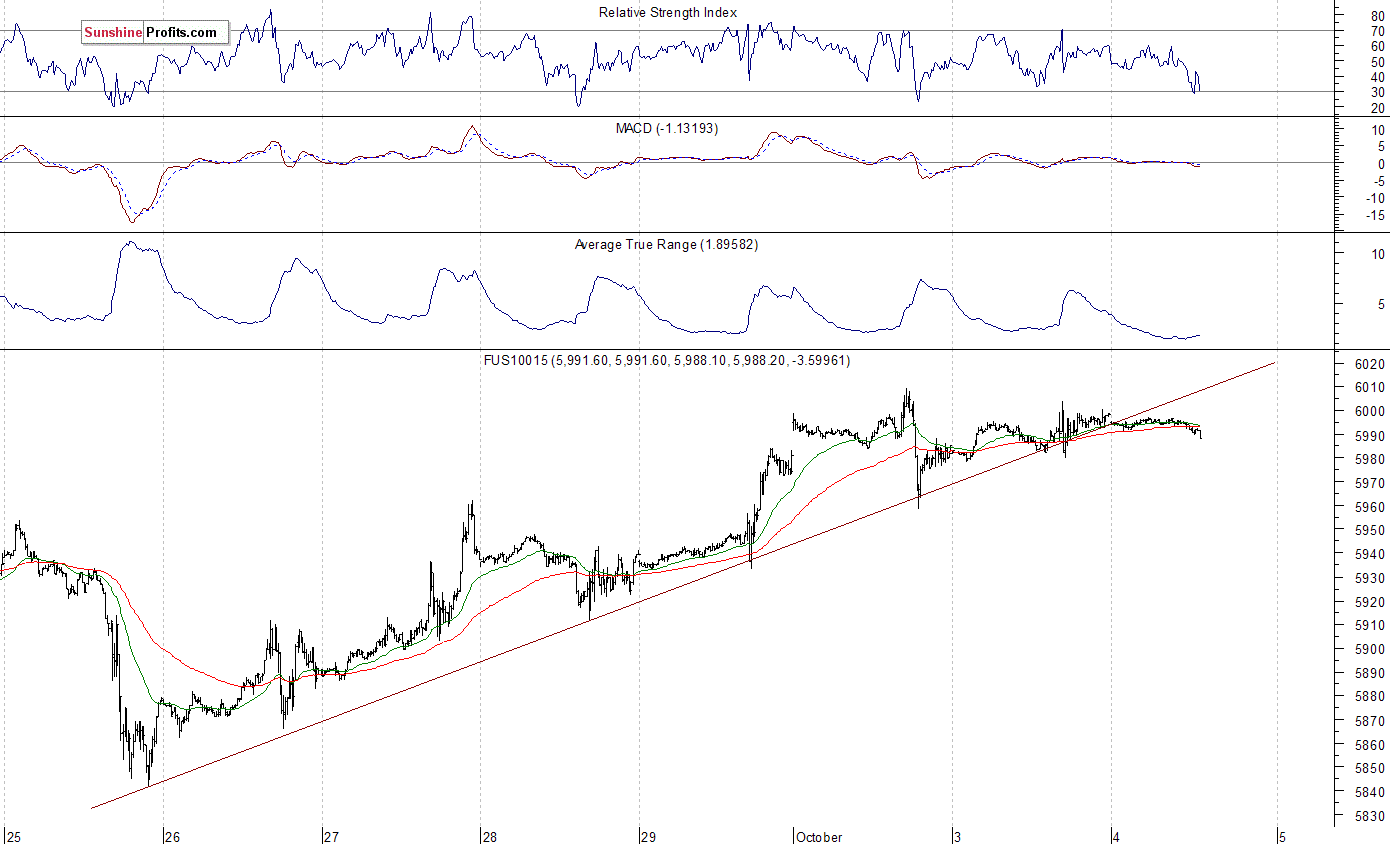The height and width of the screenshot is (844, 1390).
Task: Click the RSI axis value 70
Action: click(1378, 30)
